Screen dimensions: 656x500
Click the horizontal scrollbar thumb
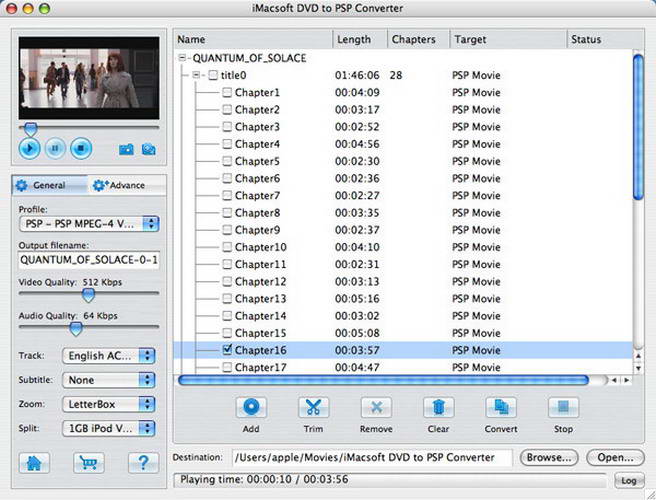383,380
